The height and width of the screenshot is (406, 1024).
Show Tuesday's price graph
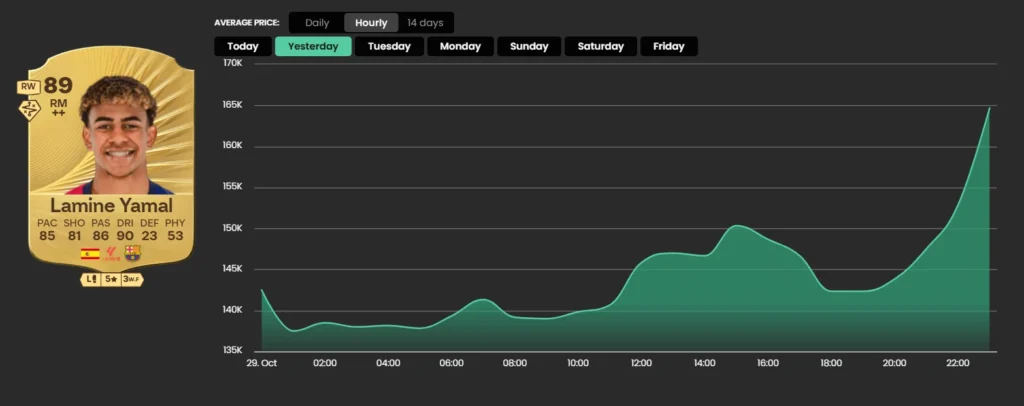[x=389, y=46]
